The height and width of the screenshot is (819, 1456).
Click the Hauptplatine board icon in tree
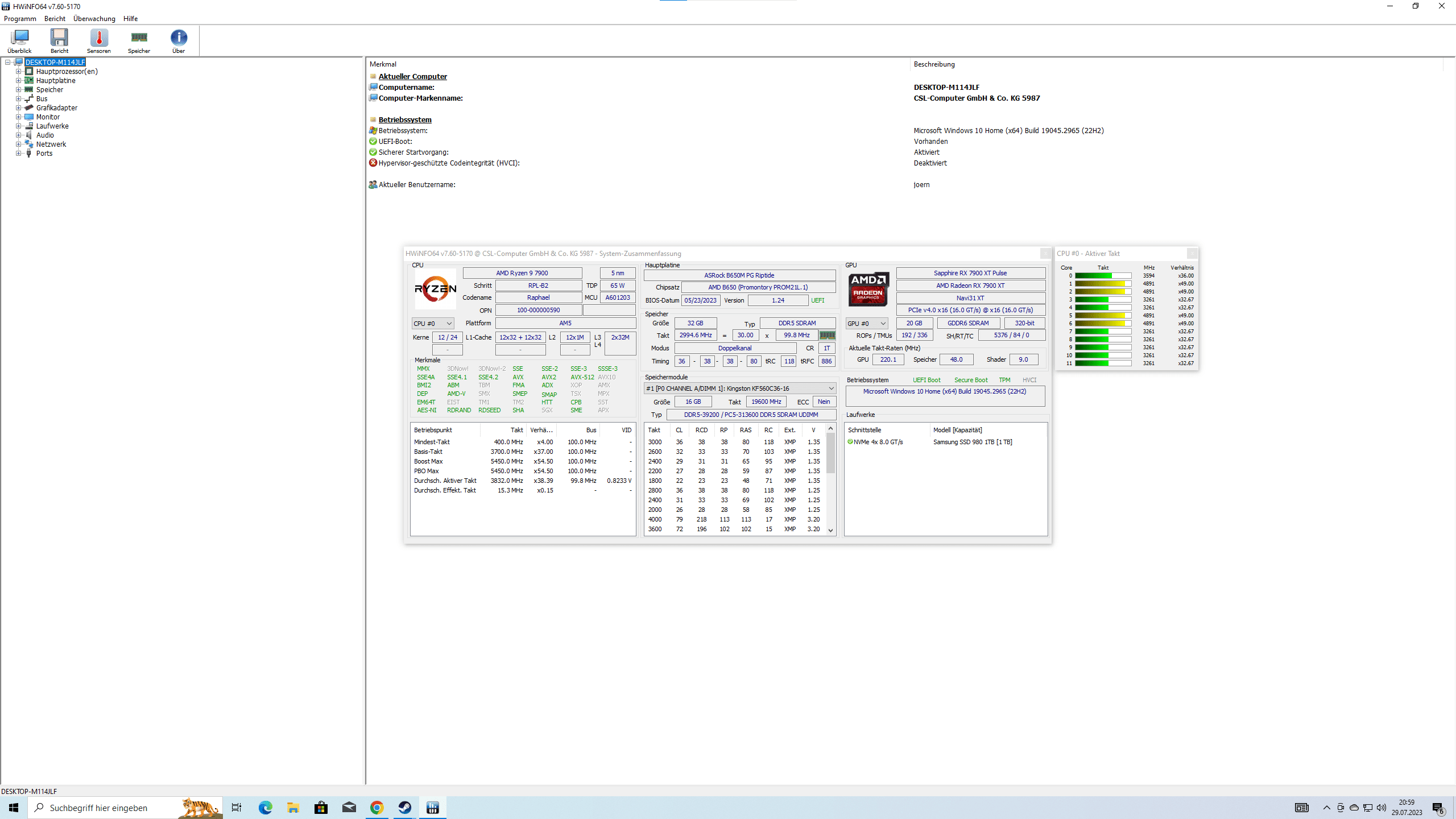[x=29, y=80]
